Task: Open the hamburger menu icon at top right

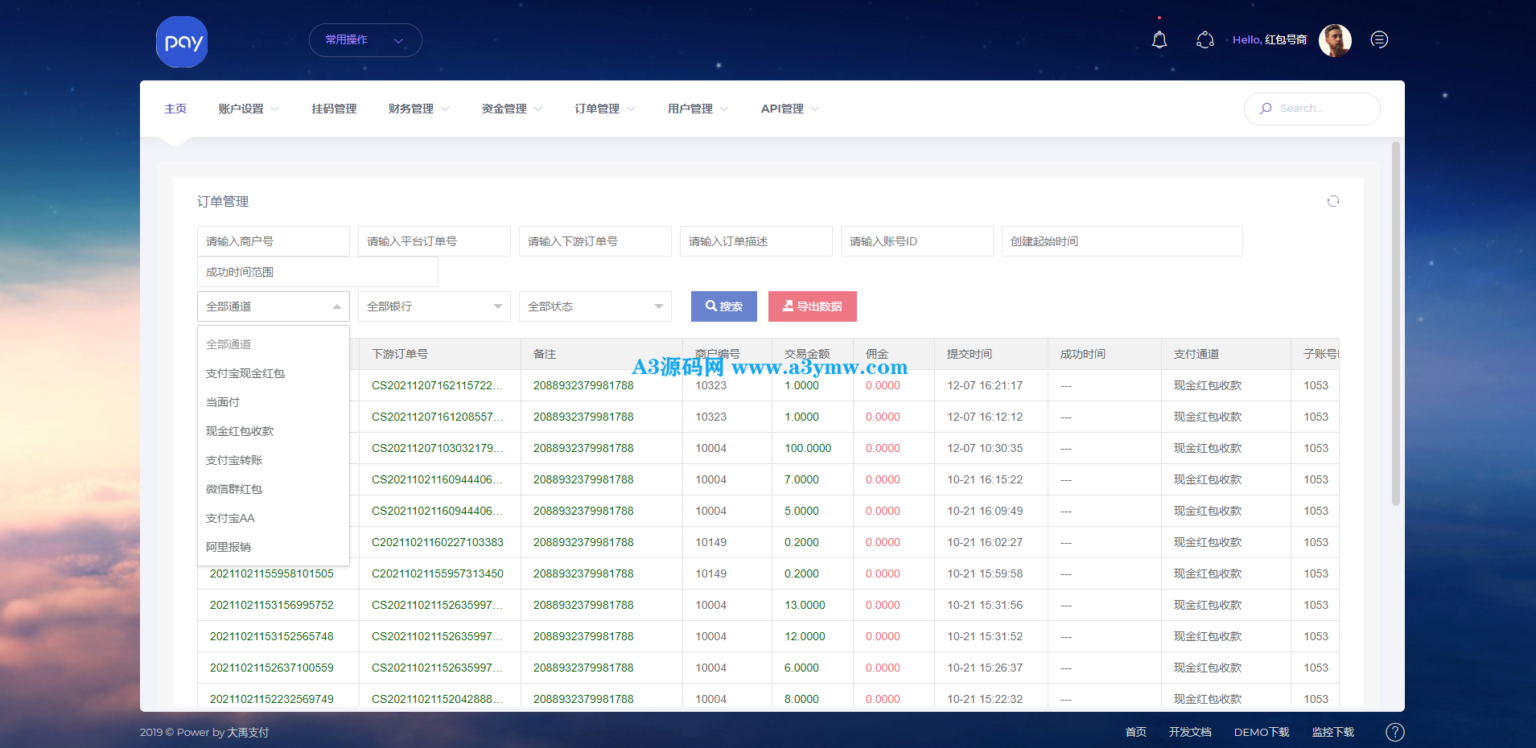Action: tap(1379, 40)
